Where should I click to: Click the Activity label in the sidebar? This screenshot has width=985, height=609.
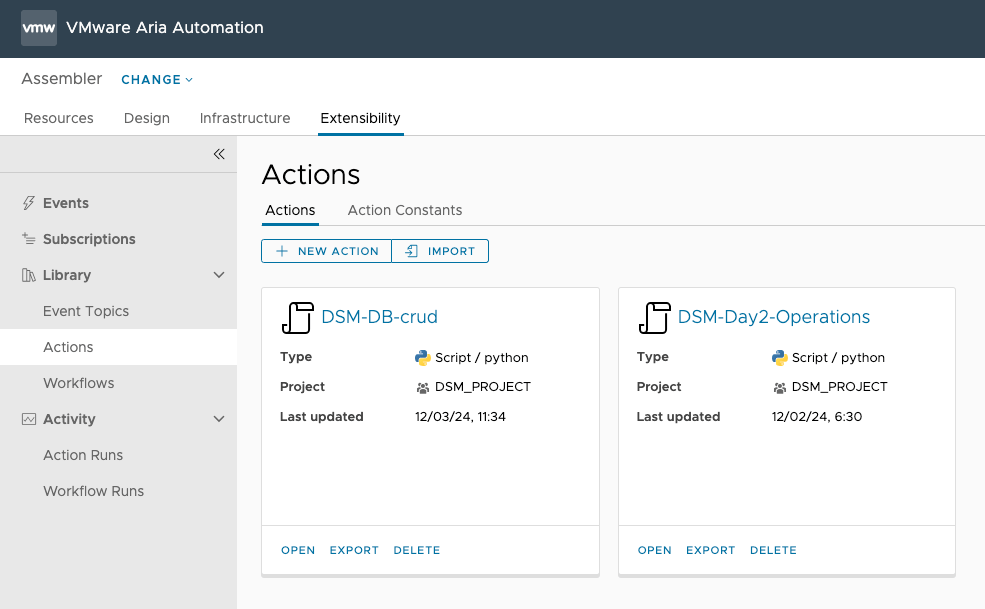pos(69,419)
